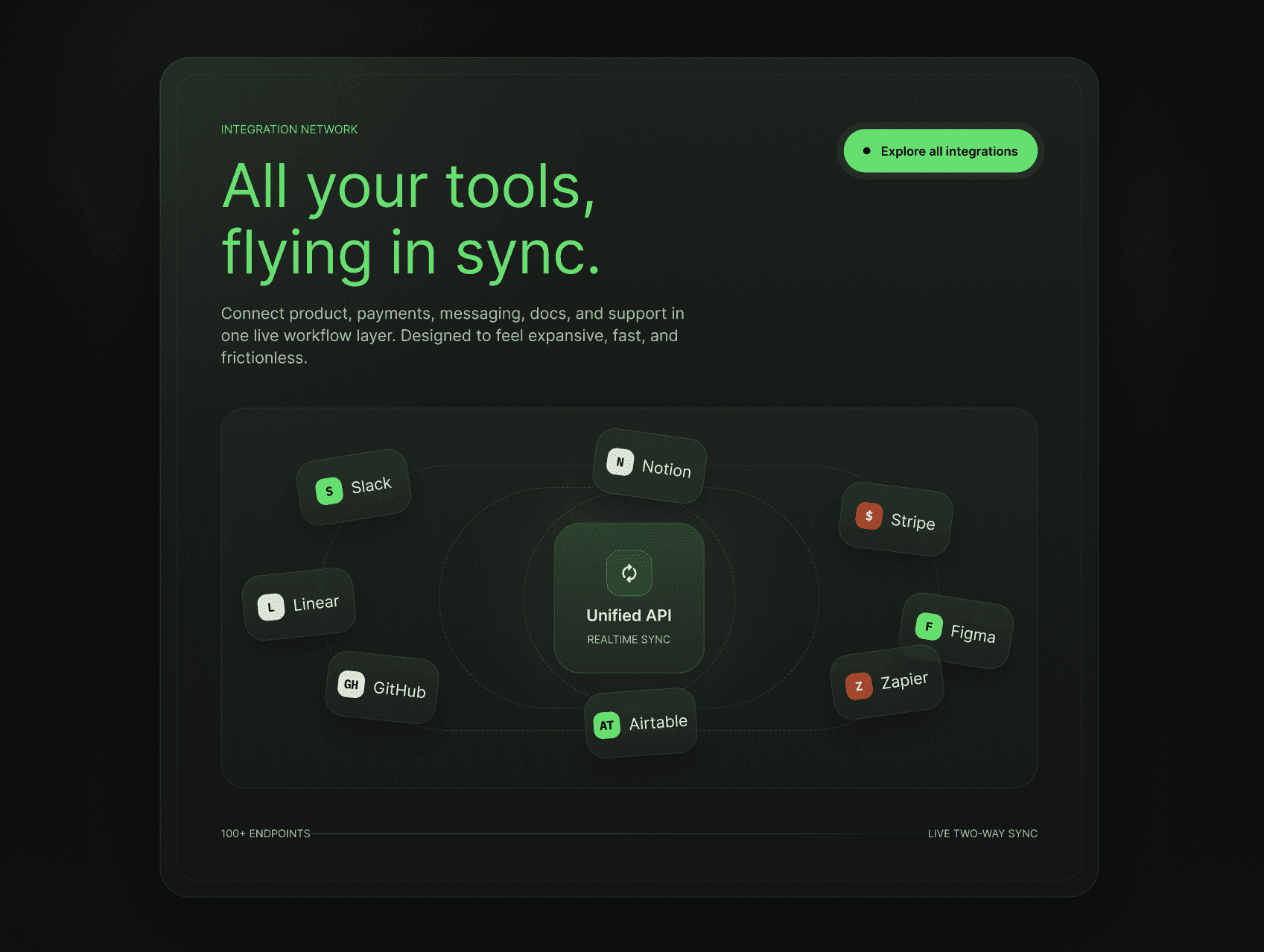Viewport: 1264px width, 952px height.
Task: Click the Airtable AT icon
Action: coord(607,725)
